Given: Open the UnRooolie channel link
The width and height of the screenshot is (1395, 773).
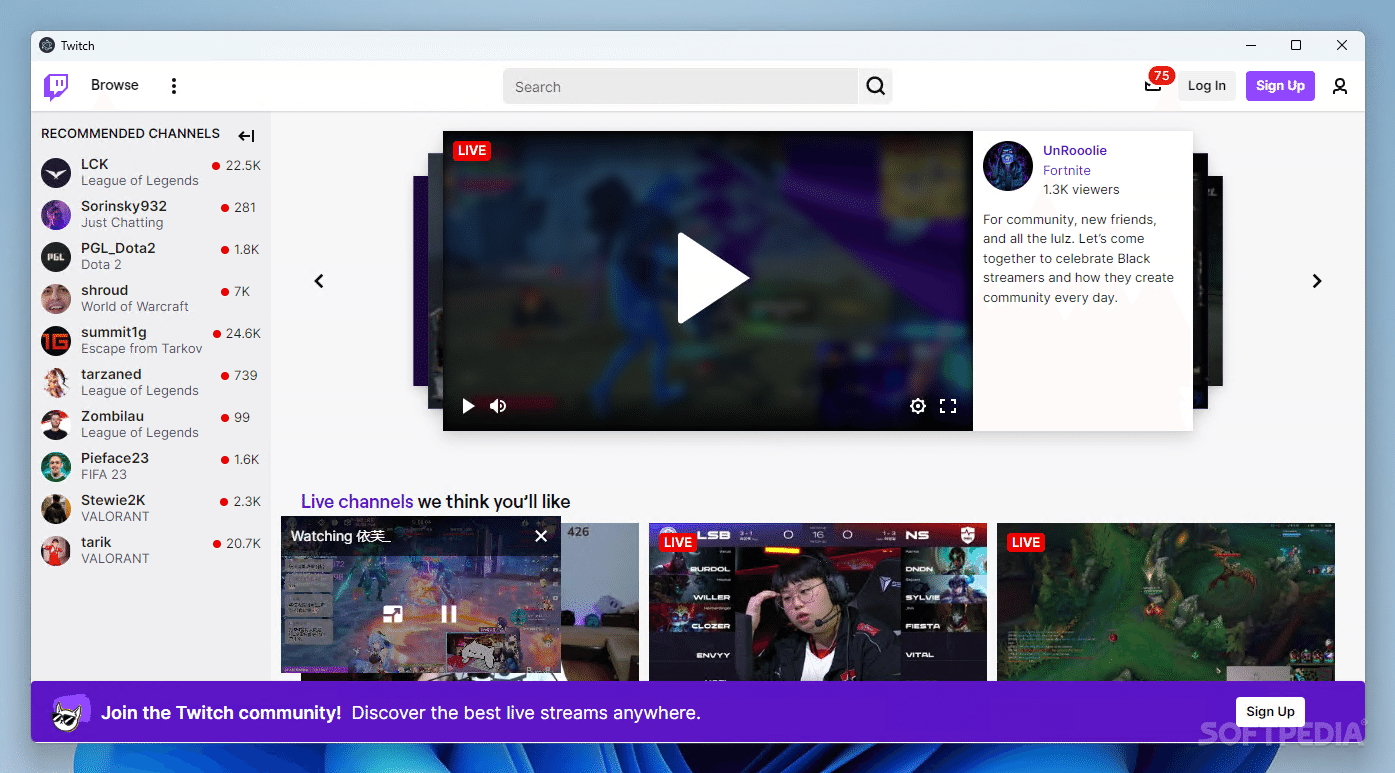Looking at the screenshot, I should click(1075, 150).
